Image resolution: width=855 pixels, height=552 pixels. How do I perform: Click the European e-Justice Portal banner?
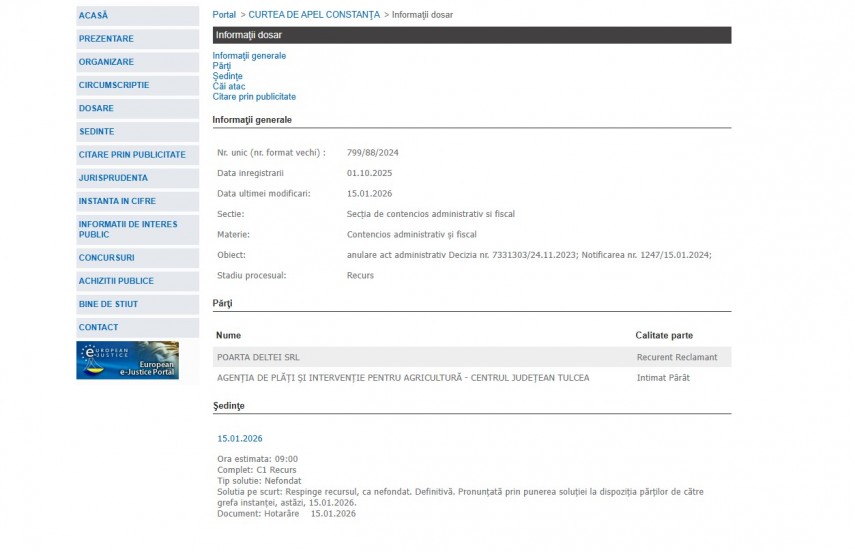(127, 360)
